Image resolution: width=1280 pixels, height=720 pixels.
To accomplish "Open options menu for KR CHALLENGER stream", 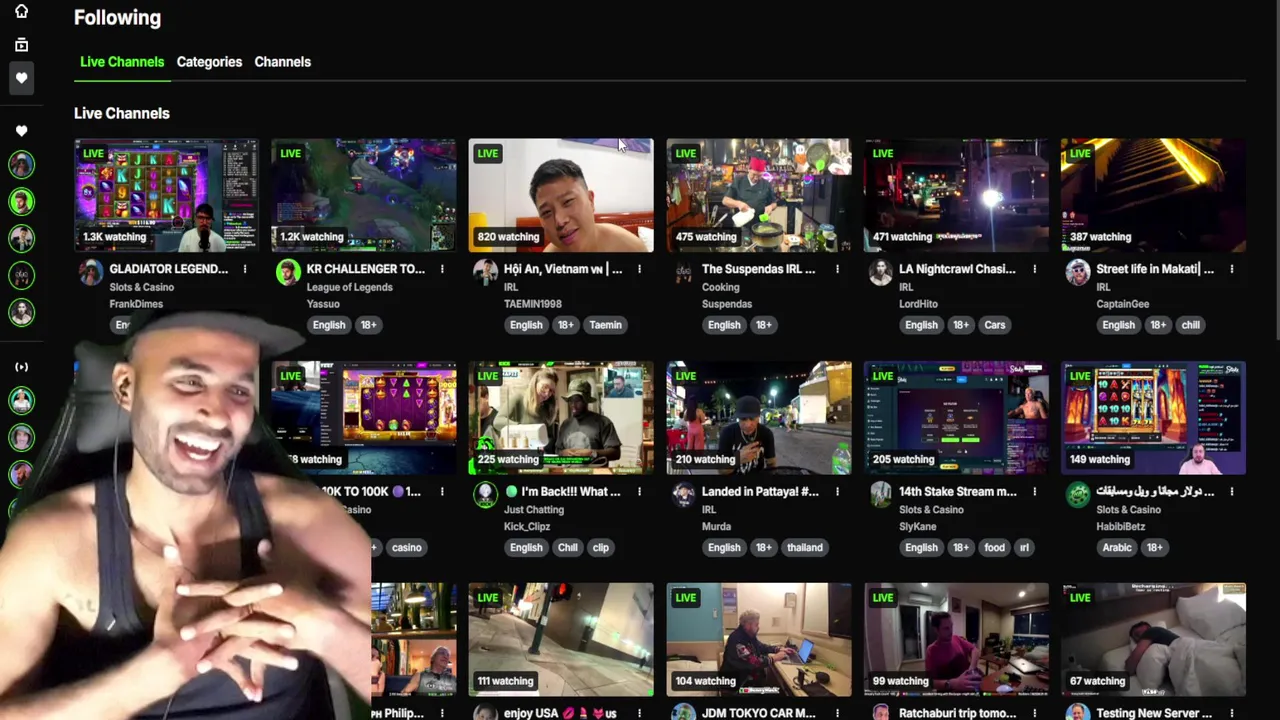I will click(442, 269).
